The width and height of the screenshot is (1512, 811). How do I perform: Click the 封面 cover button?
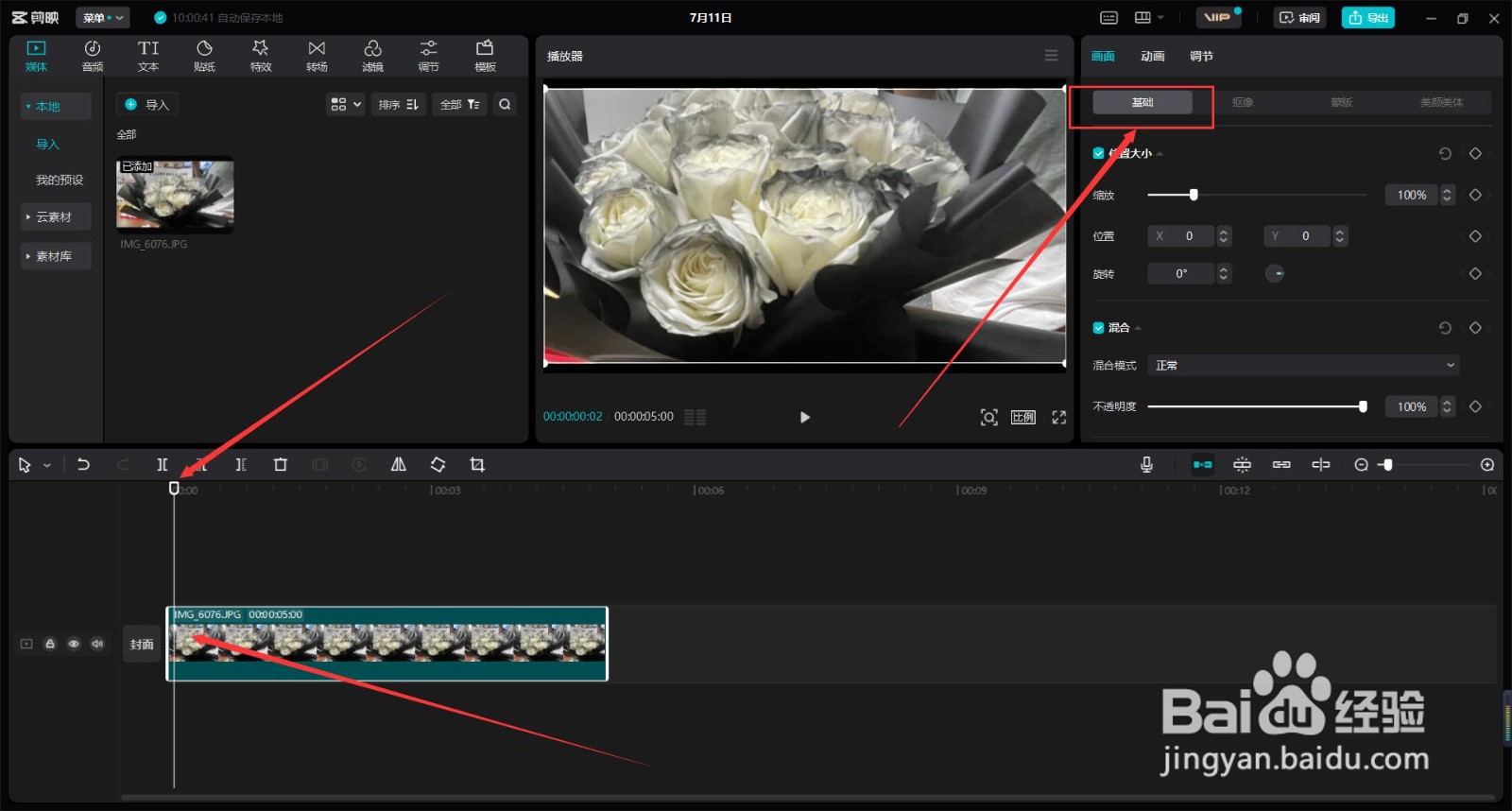[142, 644]
